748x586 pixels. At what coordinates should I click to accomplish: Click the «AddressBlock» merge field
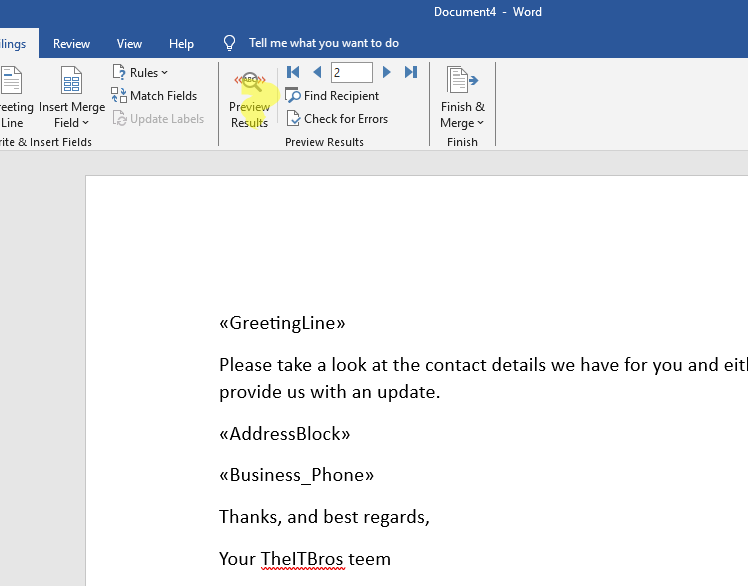click(x=284, y=434)
